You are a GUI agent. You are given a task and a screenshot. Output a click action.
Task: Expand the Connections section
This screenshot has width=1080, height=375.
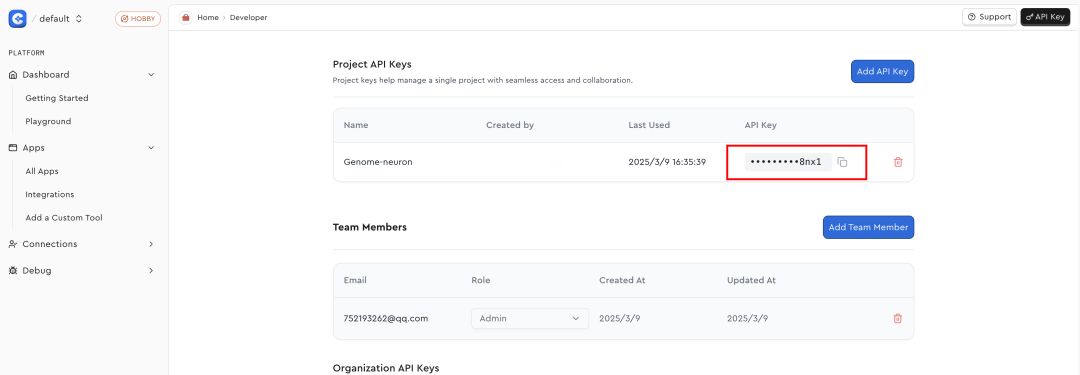point(151,244)
